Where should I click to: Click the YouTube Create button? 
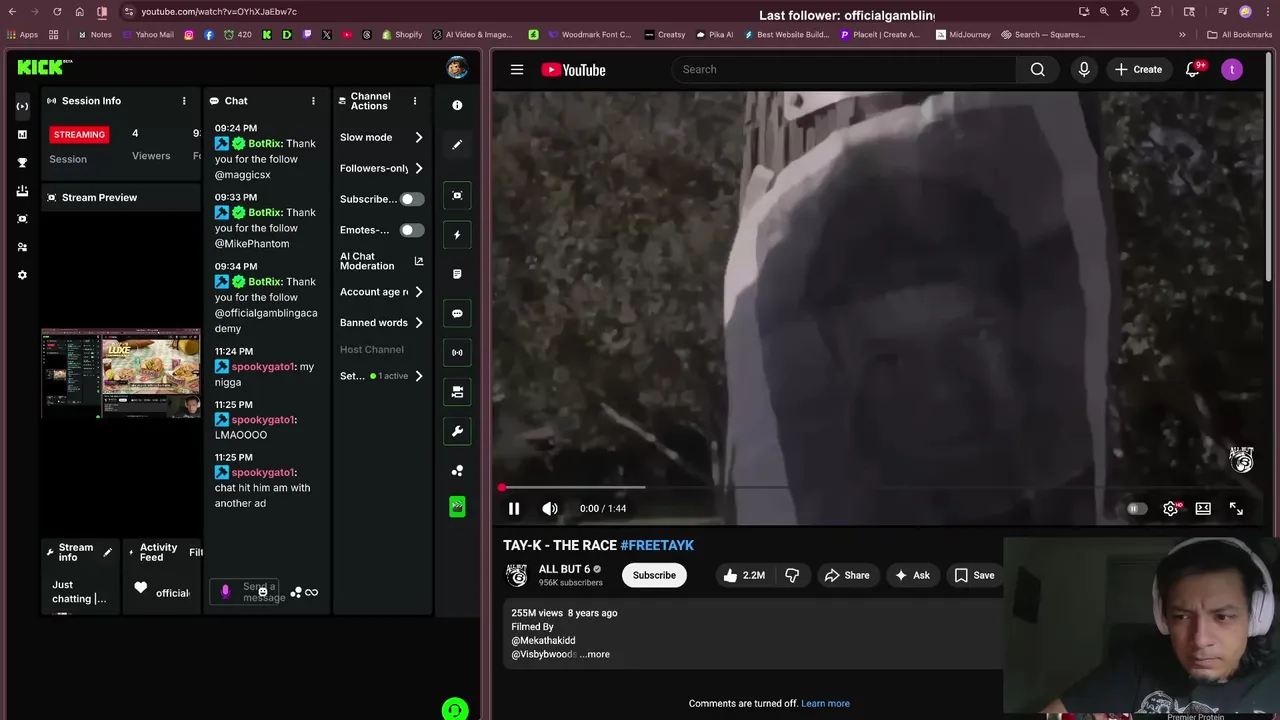point(1138,69)
